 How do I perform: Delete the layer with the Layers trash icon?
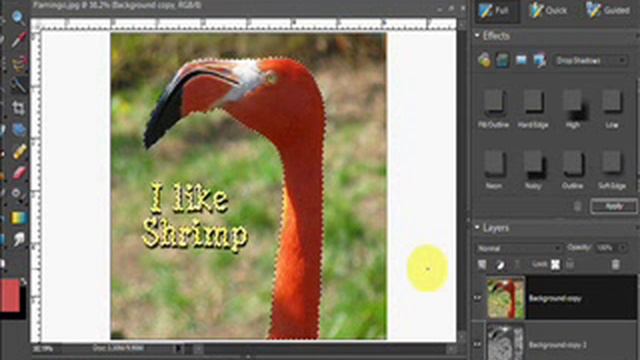point(616,264)
